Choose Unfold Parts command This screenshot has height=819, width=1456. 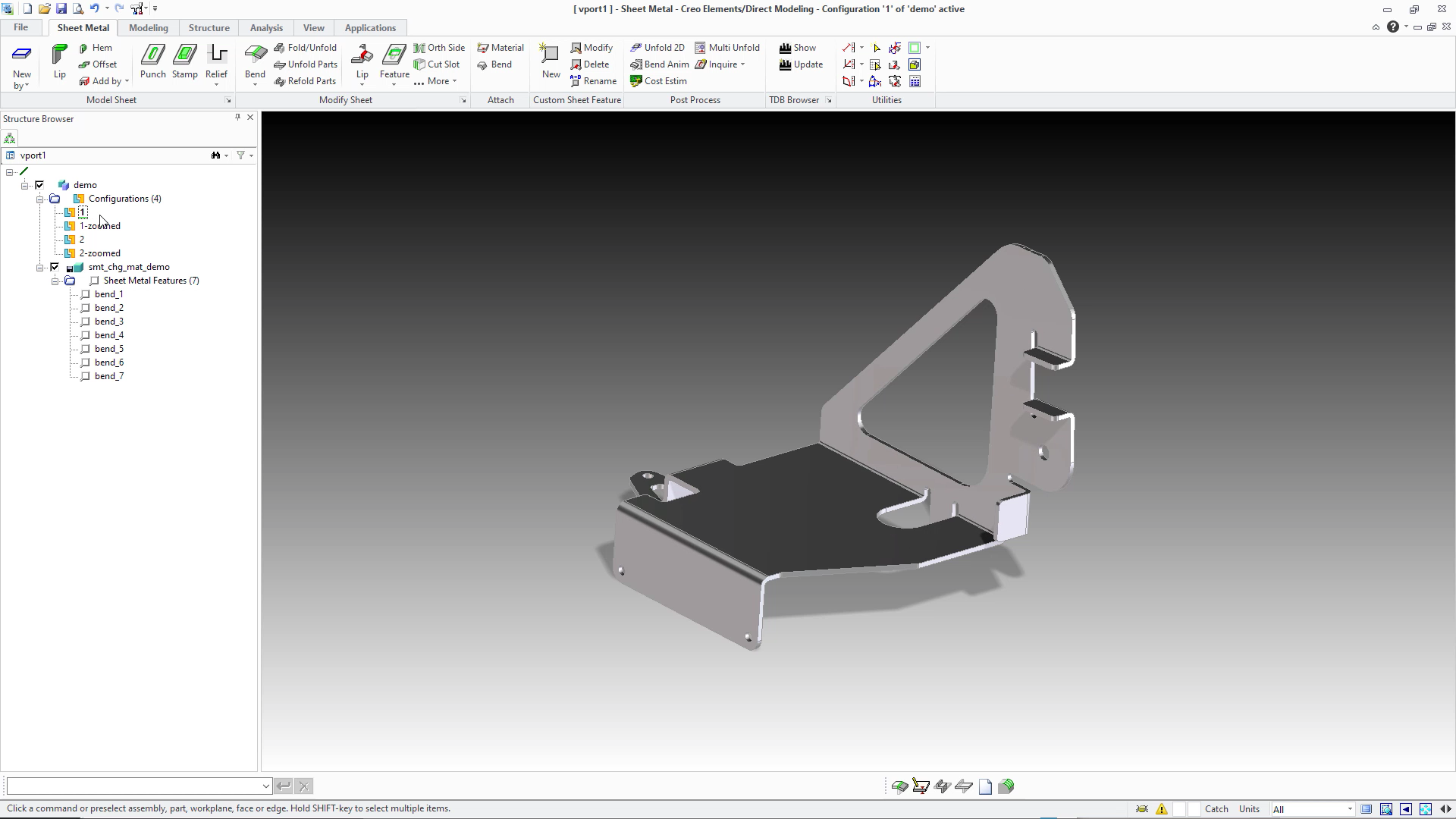(305, 64)
